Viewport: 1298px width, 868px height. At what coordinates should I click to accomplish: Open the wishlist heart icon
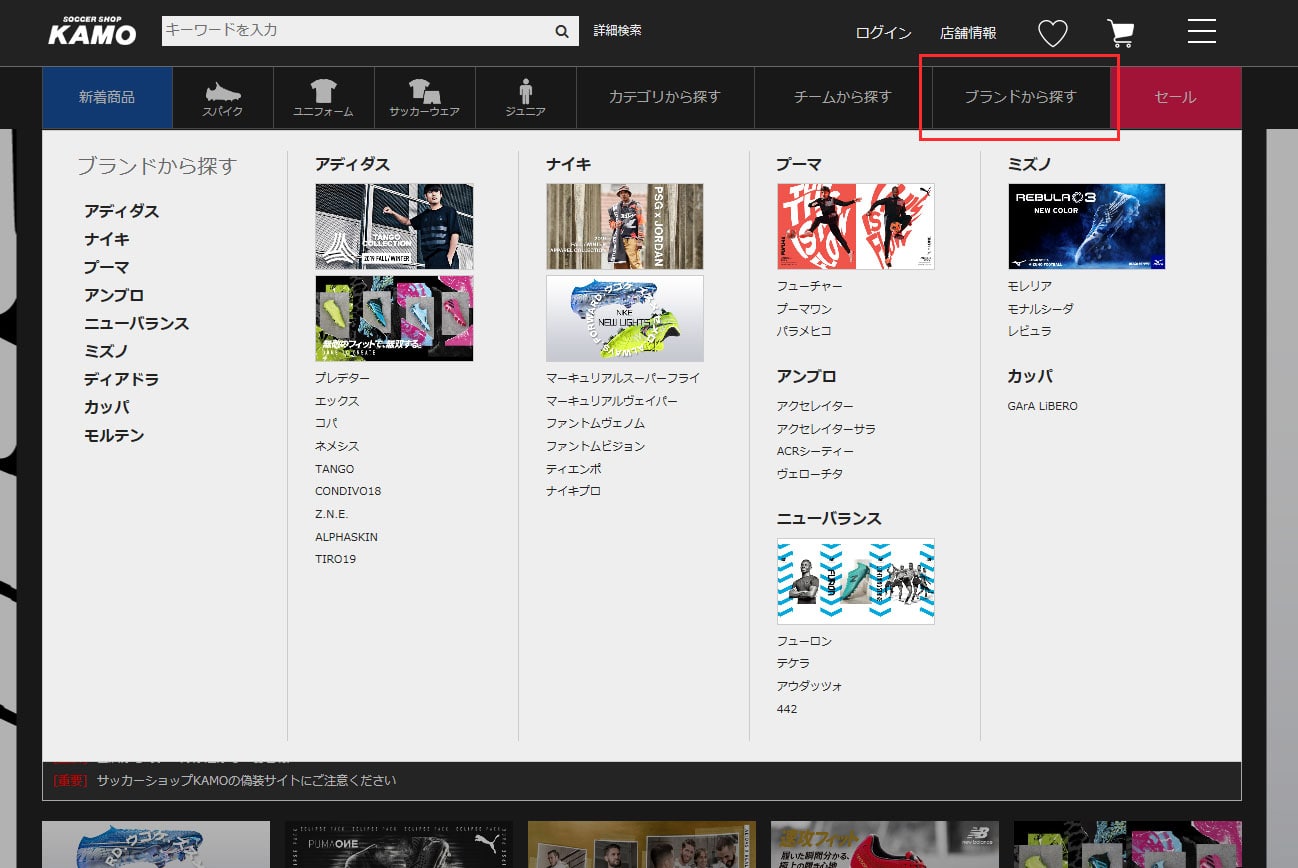coord(1052,33)
